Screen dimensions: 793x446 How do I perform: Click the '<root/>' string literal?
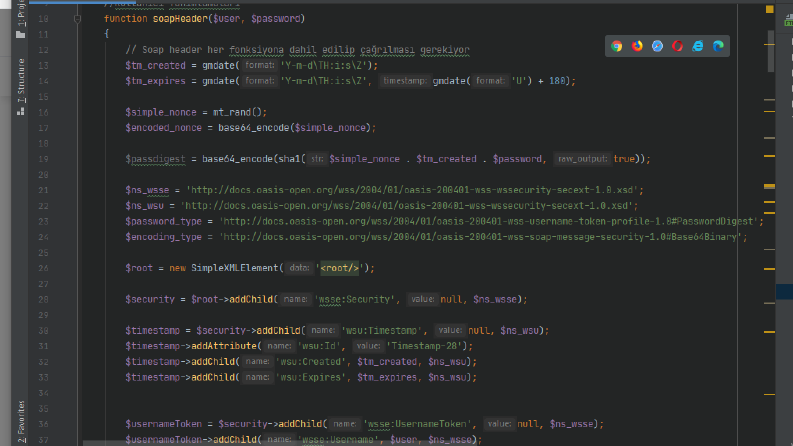point(339,268)
